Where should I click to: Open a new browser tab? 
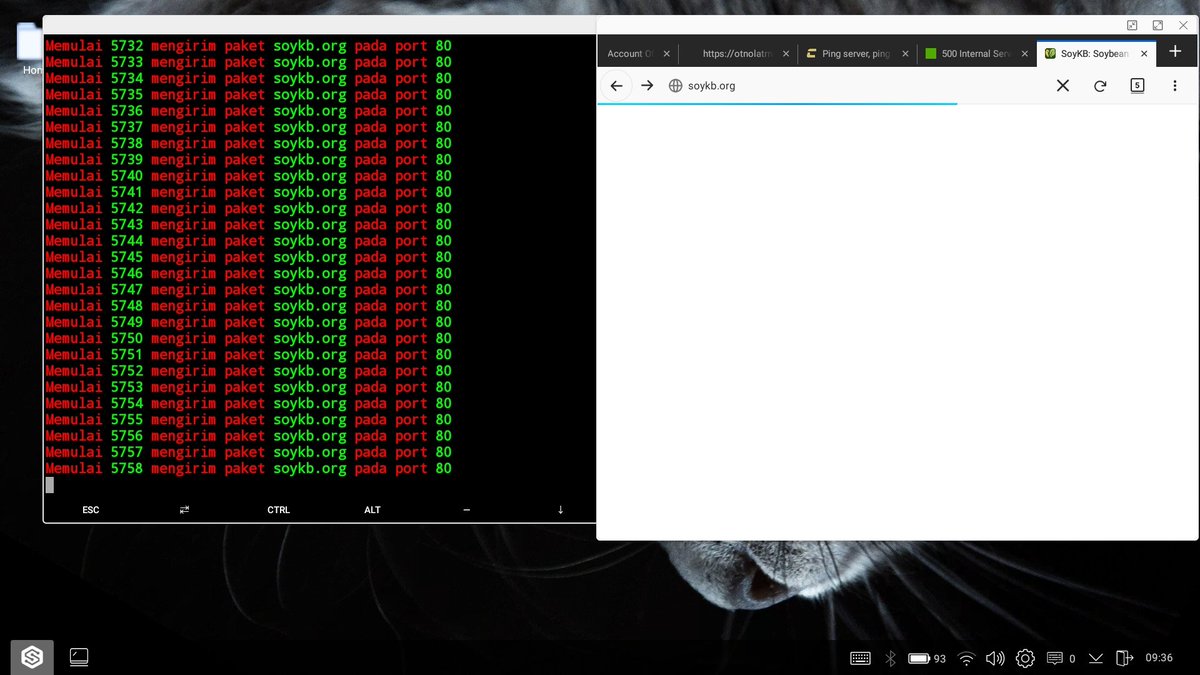point(1175,53)
